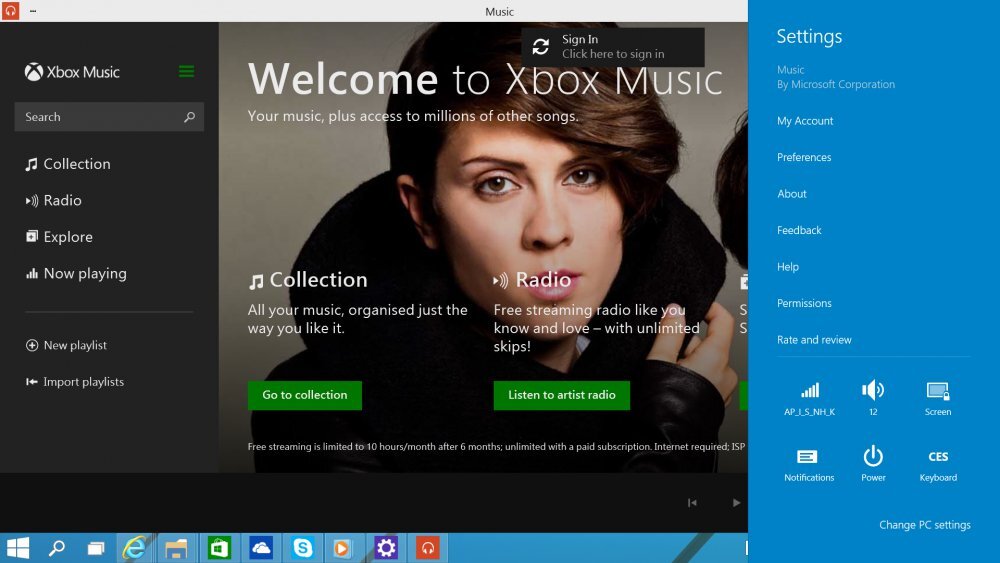1000x563 pixels.
Task: Click the Radio heading on the welcome page
Action: coord(532,279)
